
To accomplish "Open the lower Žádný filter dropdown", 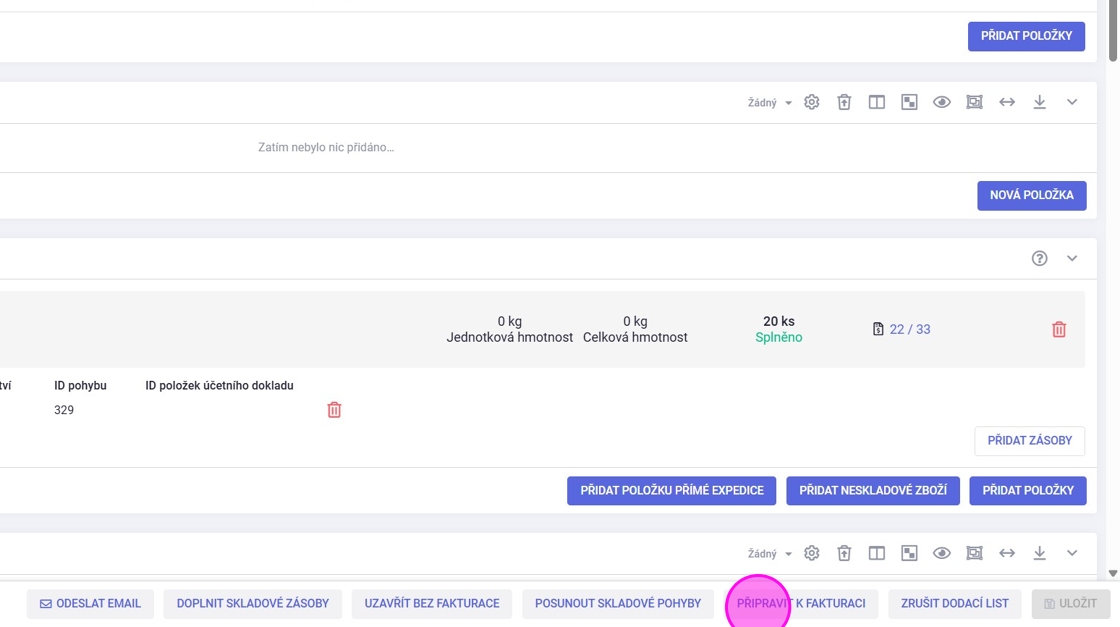I will (x=769, y=553).
